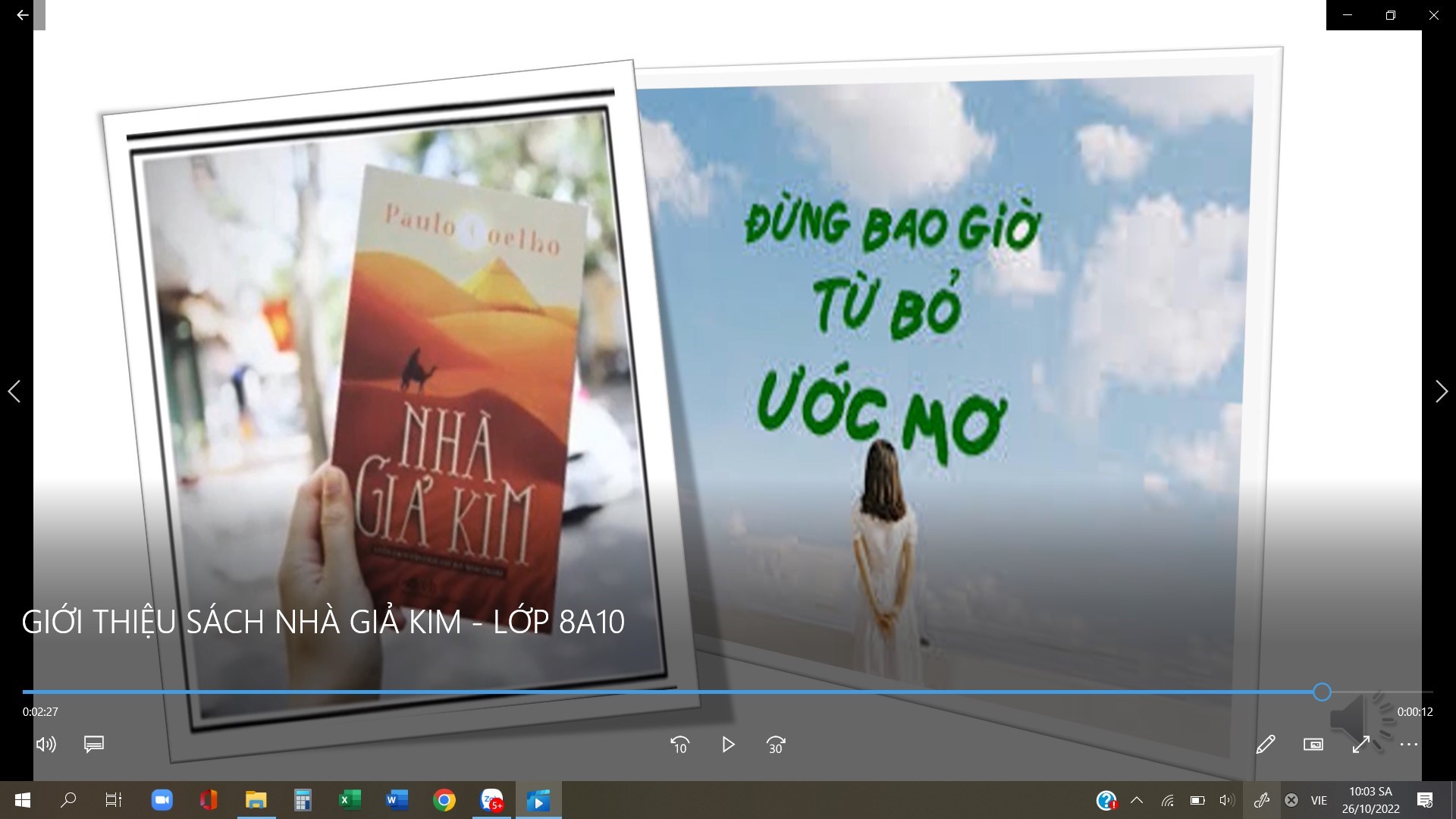Open network Wi-Fi settings in tray
The width and height of the screenshot is (1456, 819).
1168,800
